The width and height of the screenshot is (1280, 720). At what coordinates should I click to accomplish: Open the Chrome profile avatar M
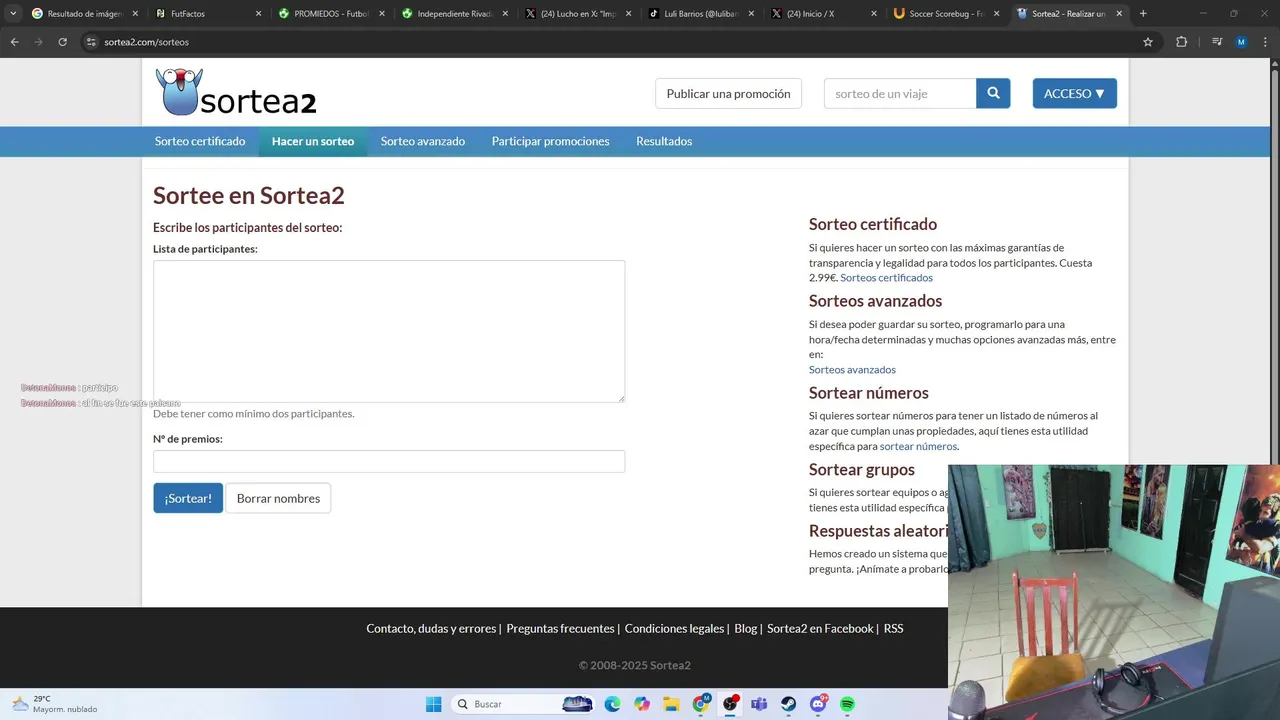pyautogui.click(x=1241, y=42)
